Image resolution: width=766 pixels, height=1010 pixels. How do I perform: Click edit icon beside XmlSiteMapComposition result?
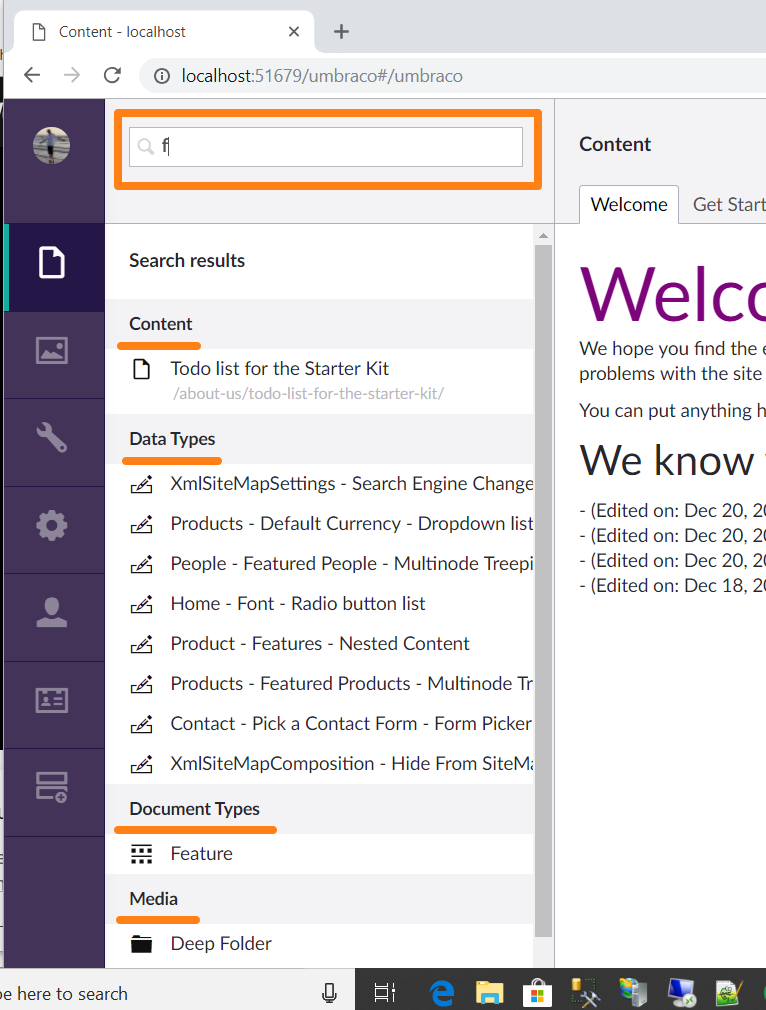(x=142, y=764)
